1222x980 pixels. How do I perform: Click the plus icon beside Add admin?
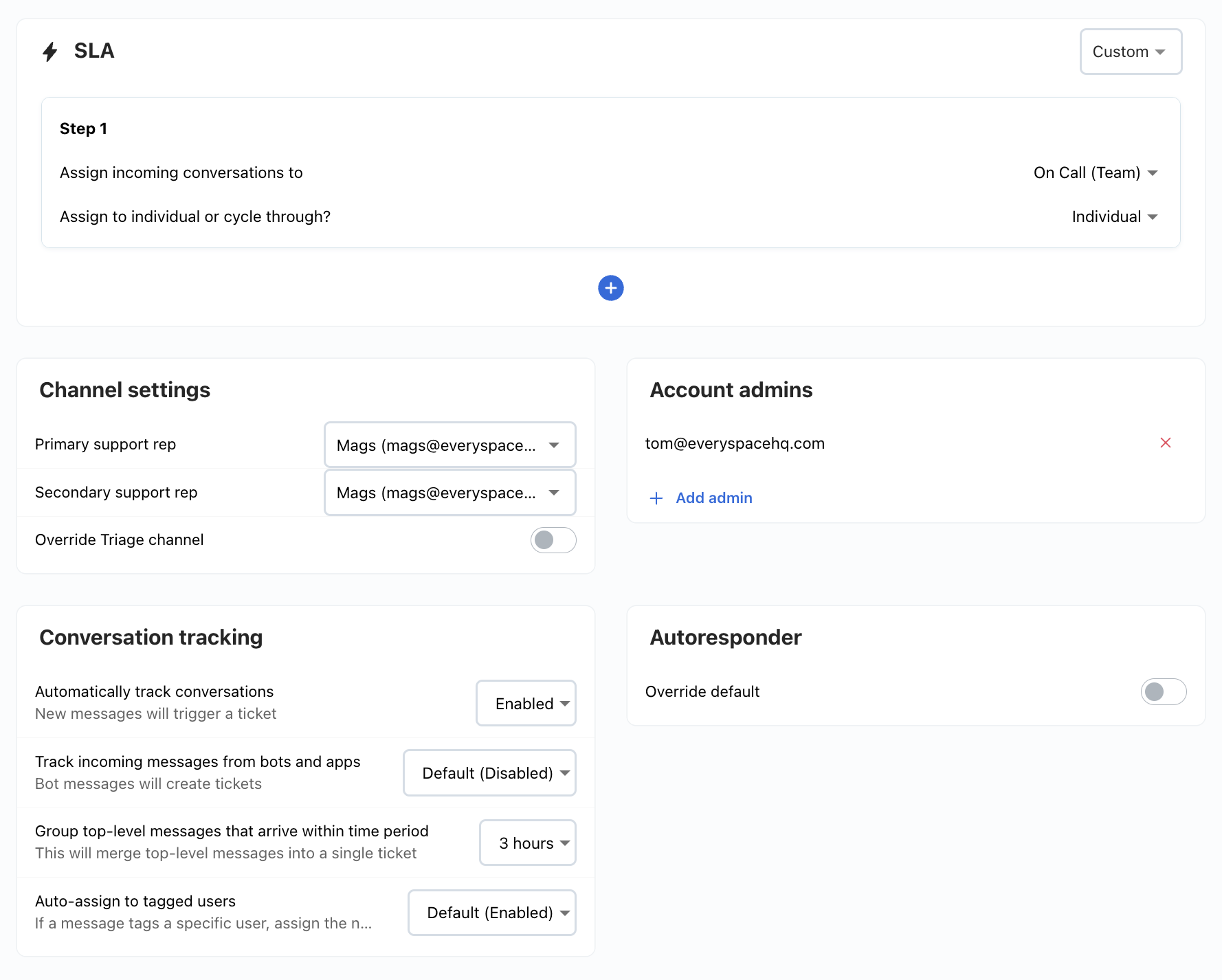[x=656, y=498]
